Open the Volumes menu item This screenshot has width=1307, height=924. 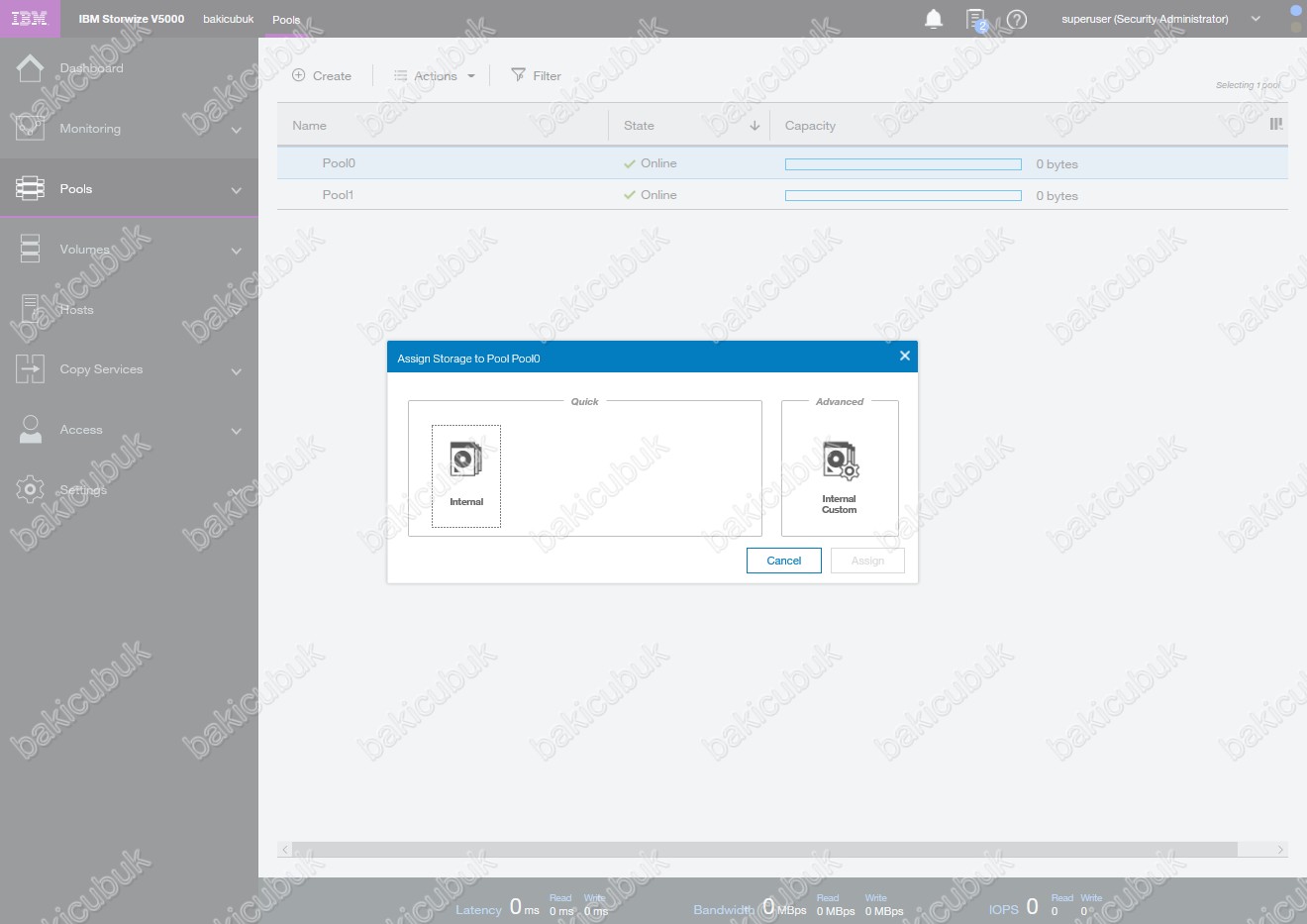click(84, 250)
